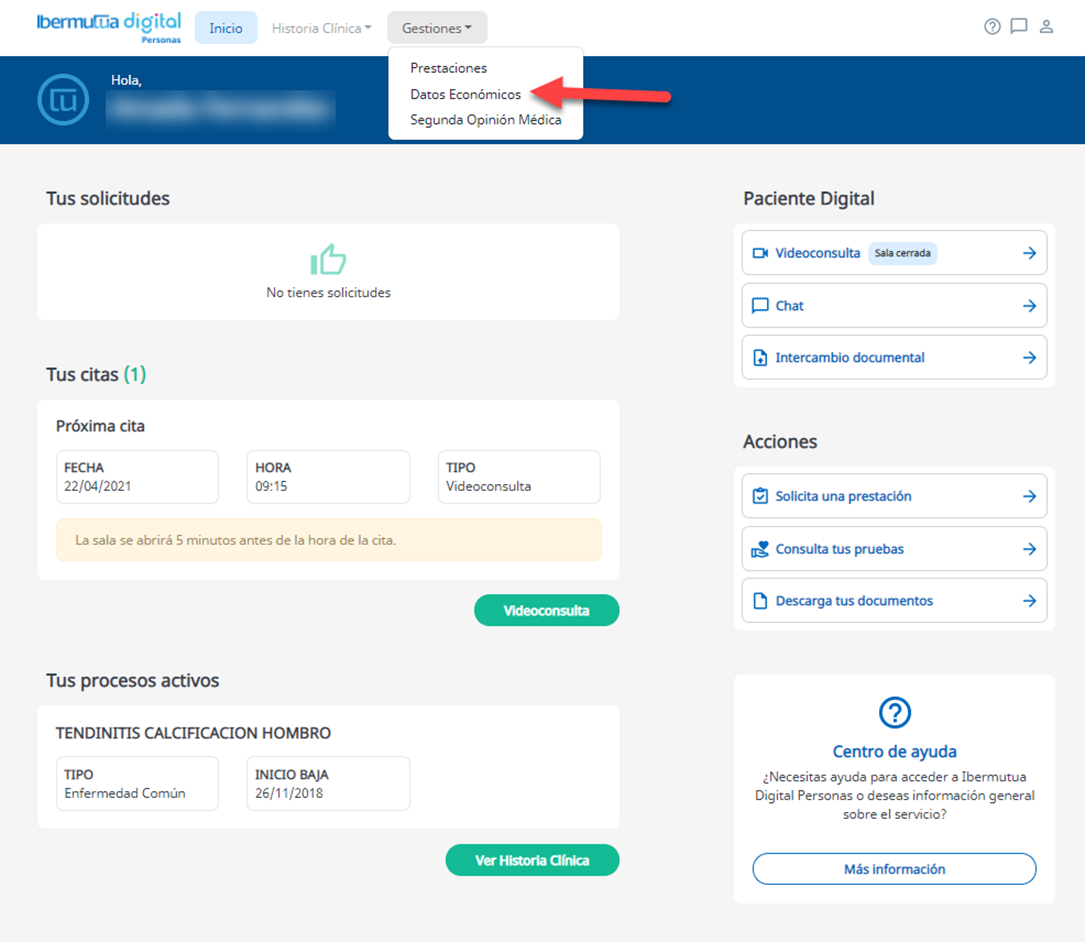1085x942 pixels.
Task: Click the round avatar icon beside Hola
Action: pos(63,100)
